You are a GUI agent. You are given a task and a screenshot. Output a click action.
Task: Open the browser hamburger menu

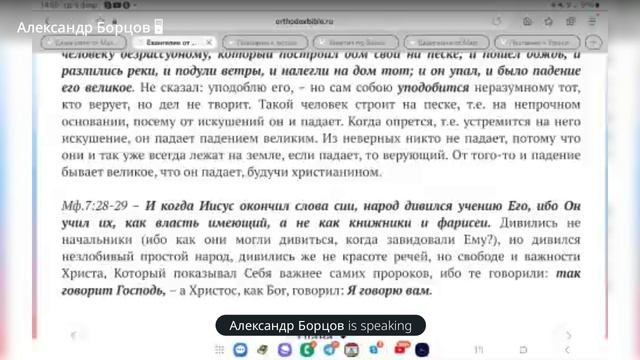[x=592, y=21]
